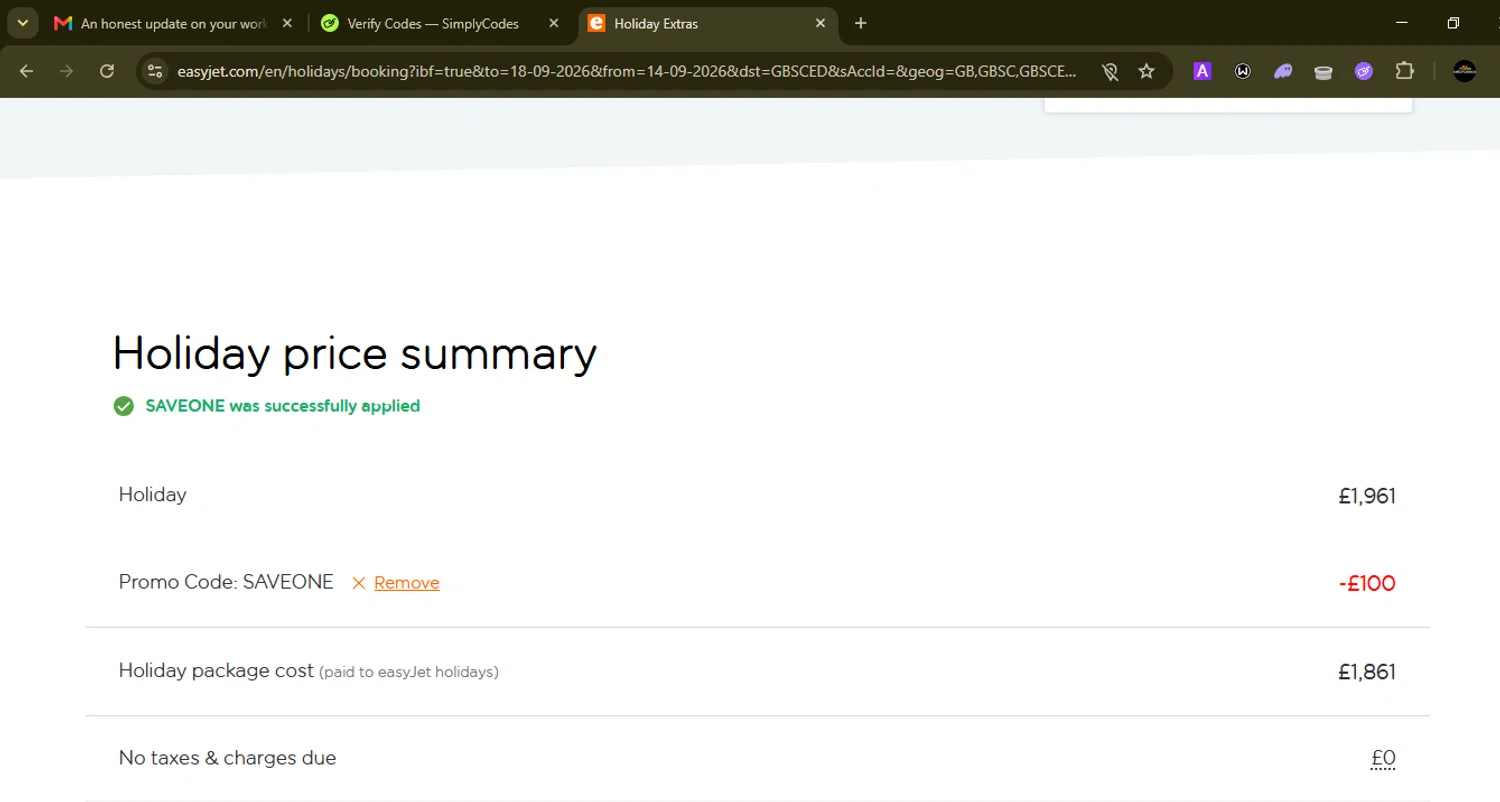The image size is (1500, 802).
Task: Open the purple A extension
Action: click(x=1203, y=71)
